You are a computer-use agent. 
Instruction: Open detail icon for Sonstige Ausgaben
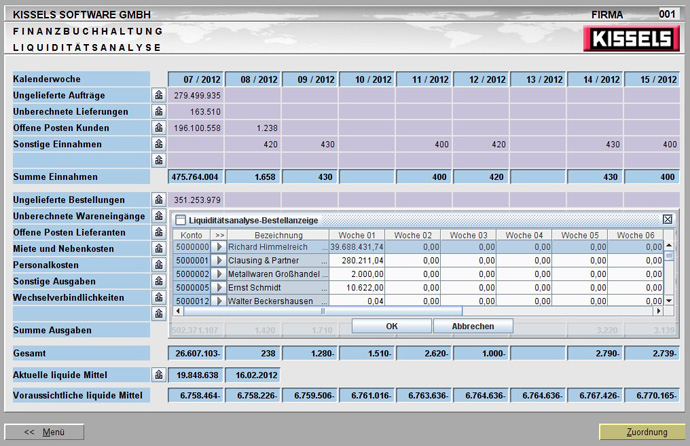pos(158,281)
